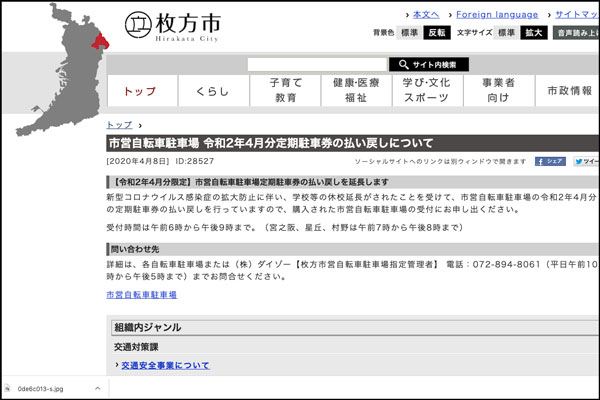The height and width of the screenshot is (400, 600).
Task: Click the Hirakata City logo
Action: click(x=172, y=26)
